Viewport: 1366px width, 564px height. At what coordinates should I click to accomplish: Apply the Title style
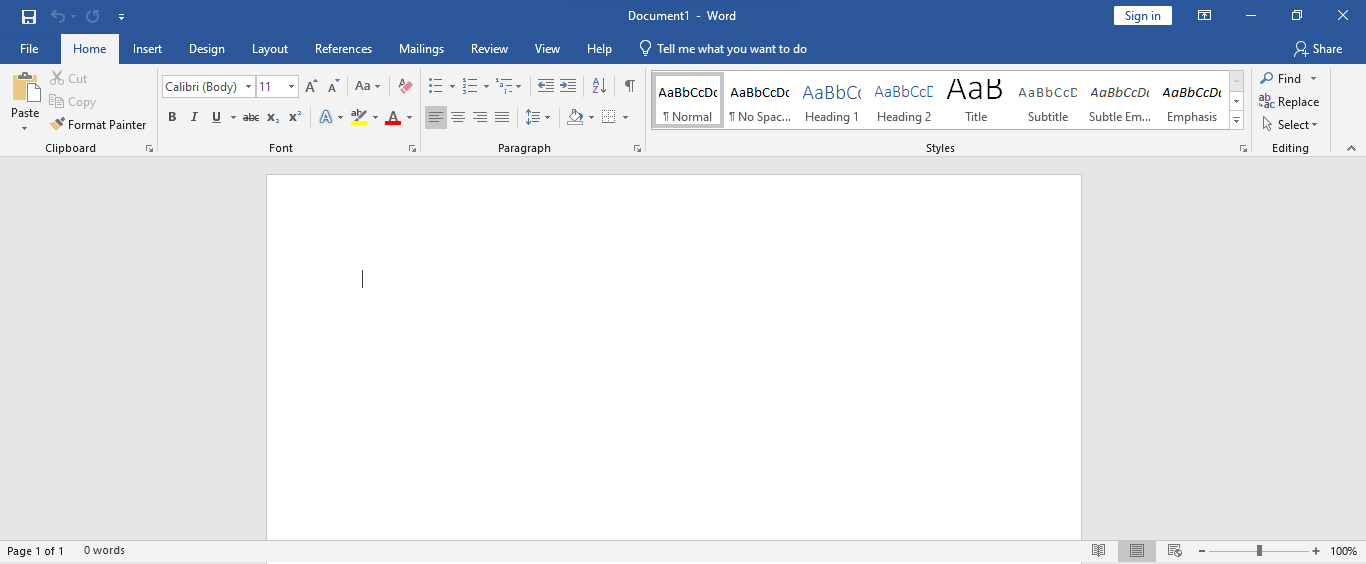point(976,100)
